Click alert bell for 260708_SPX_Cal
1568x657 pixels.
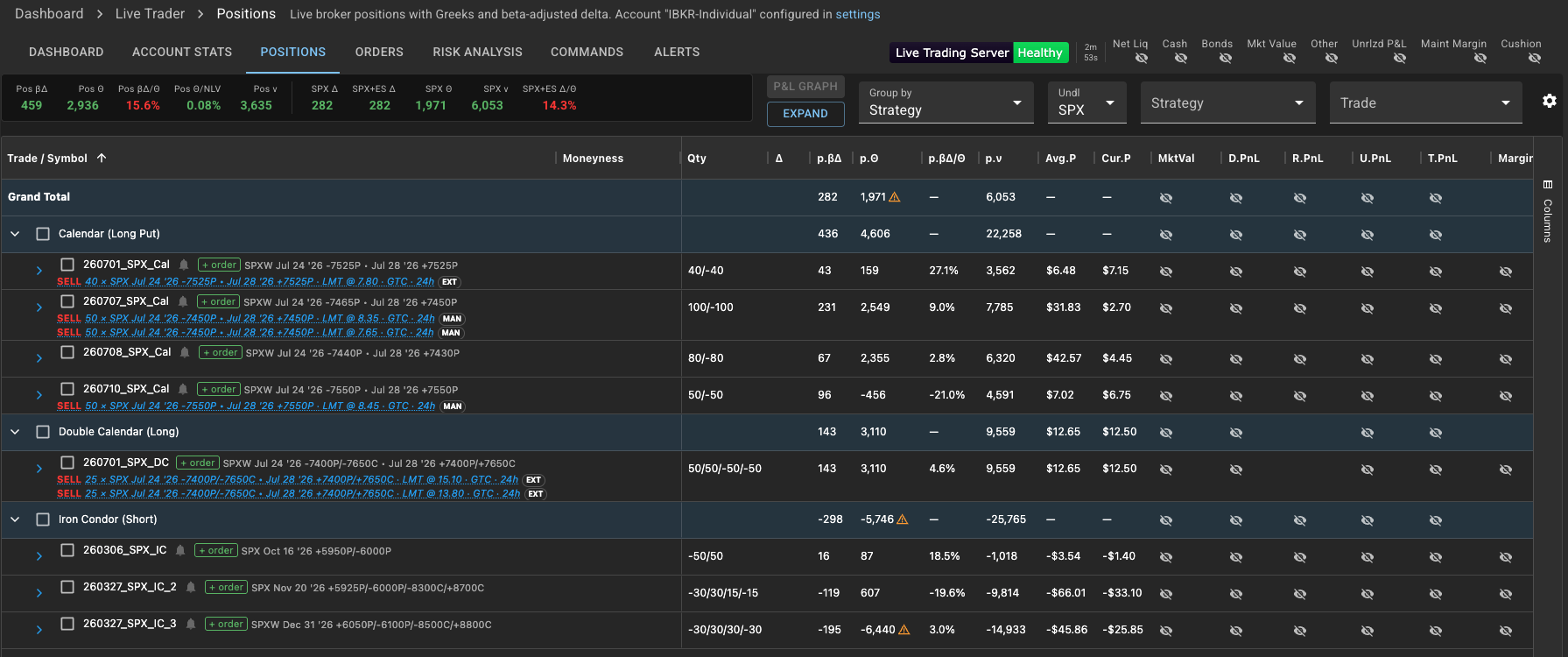[185, 352]
